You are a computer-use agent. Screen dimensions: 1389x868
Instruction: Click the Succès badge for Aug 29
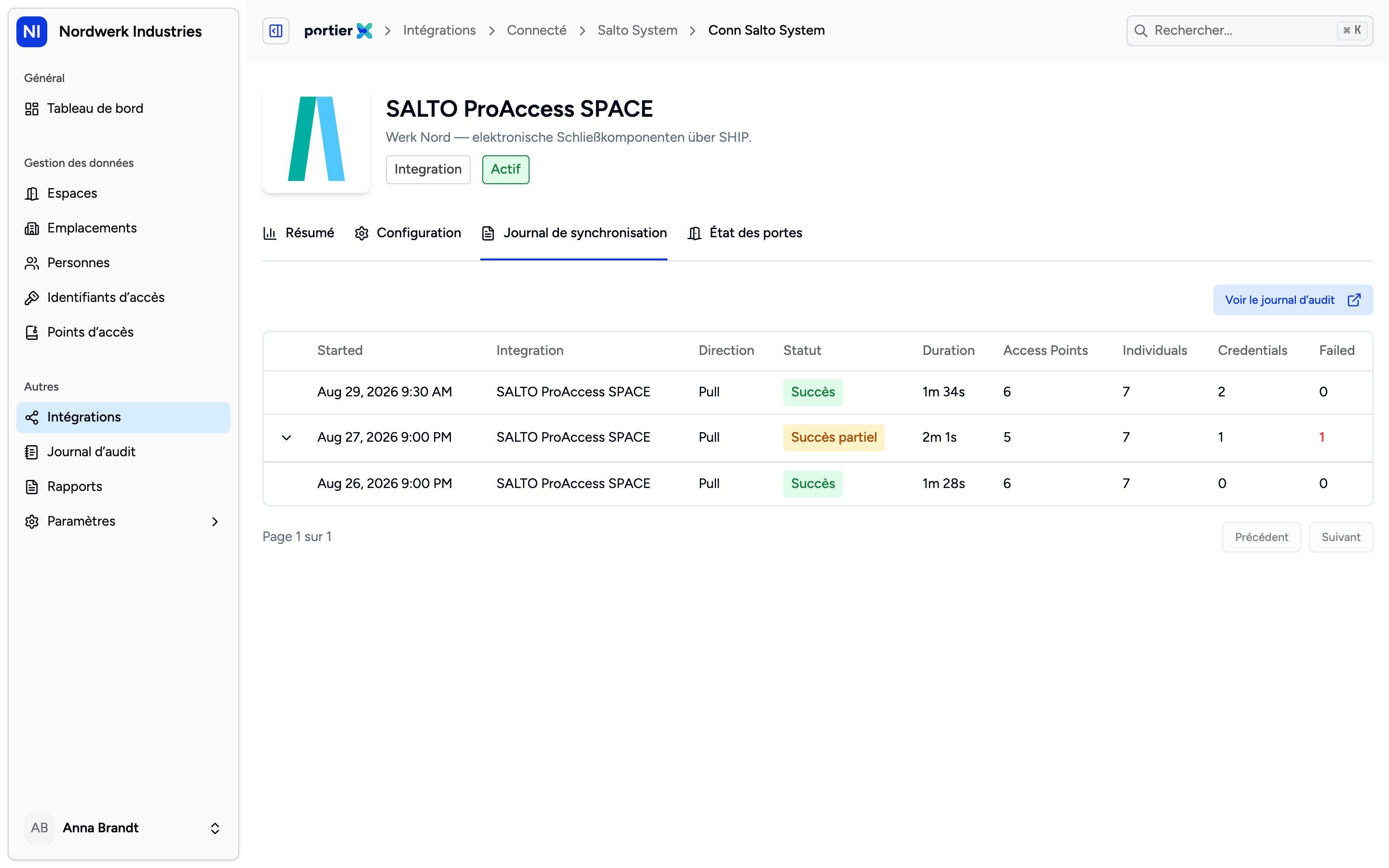813,392
